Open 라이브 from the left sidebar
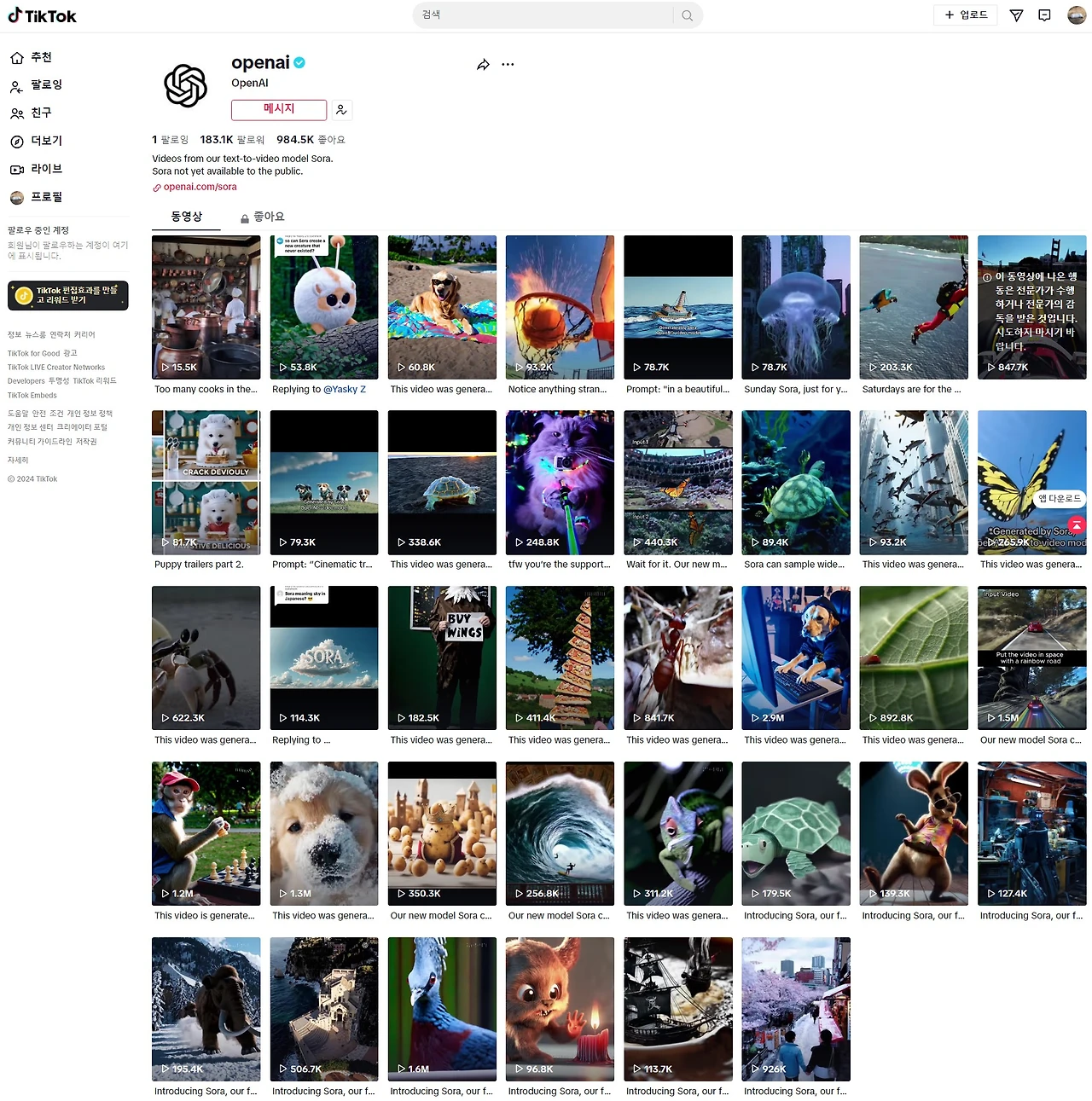This screenshot has width=1092, height=1101. [17, 169]
